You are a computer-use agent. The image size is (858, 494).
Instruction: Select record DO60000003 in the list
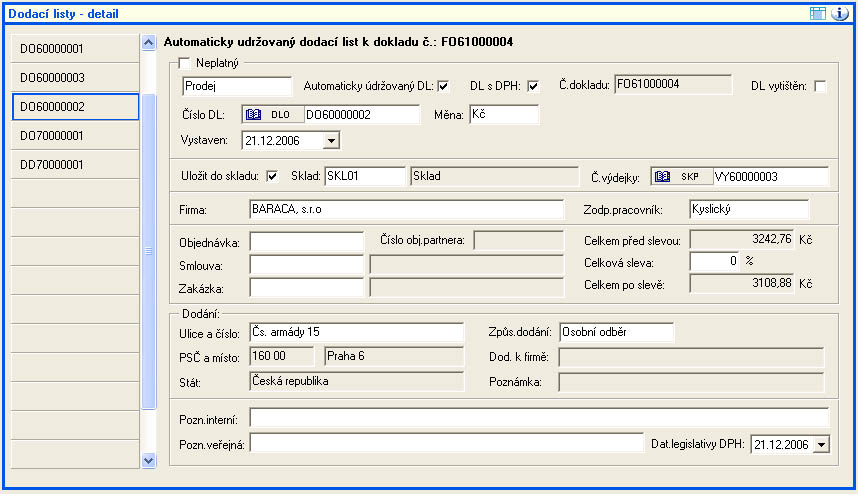point(75,77)
